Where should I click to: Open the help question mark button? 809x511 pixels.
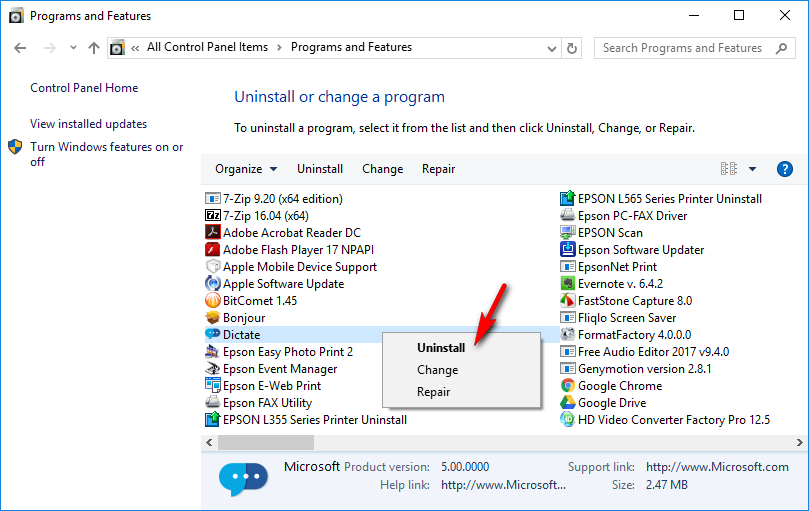784,169
